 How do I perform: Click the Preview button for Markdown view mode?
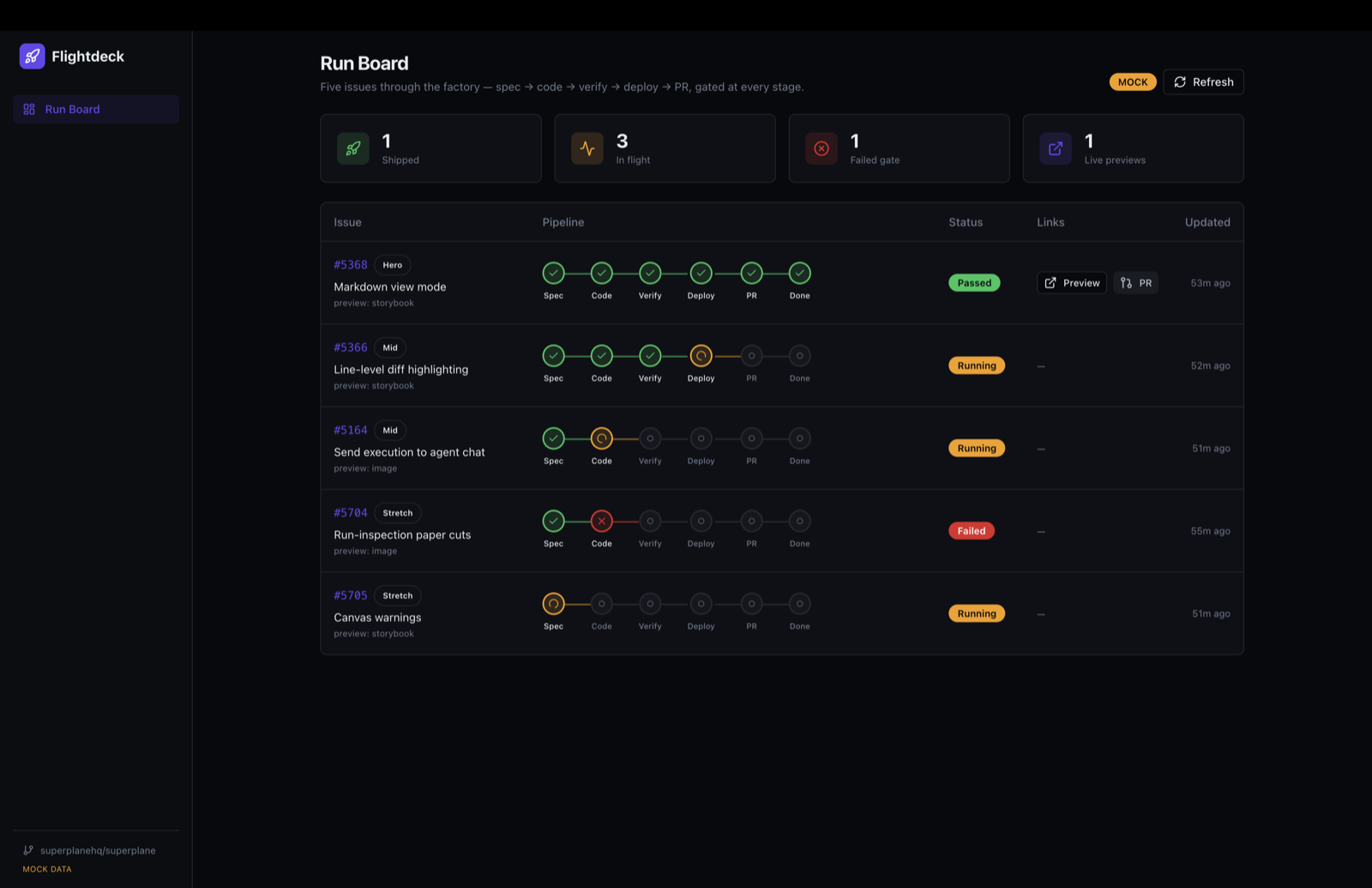pyautogui.click(x=1072, y=282)
